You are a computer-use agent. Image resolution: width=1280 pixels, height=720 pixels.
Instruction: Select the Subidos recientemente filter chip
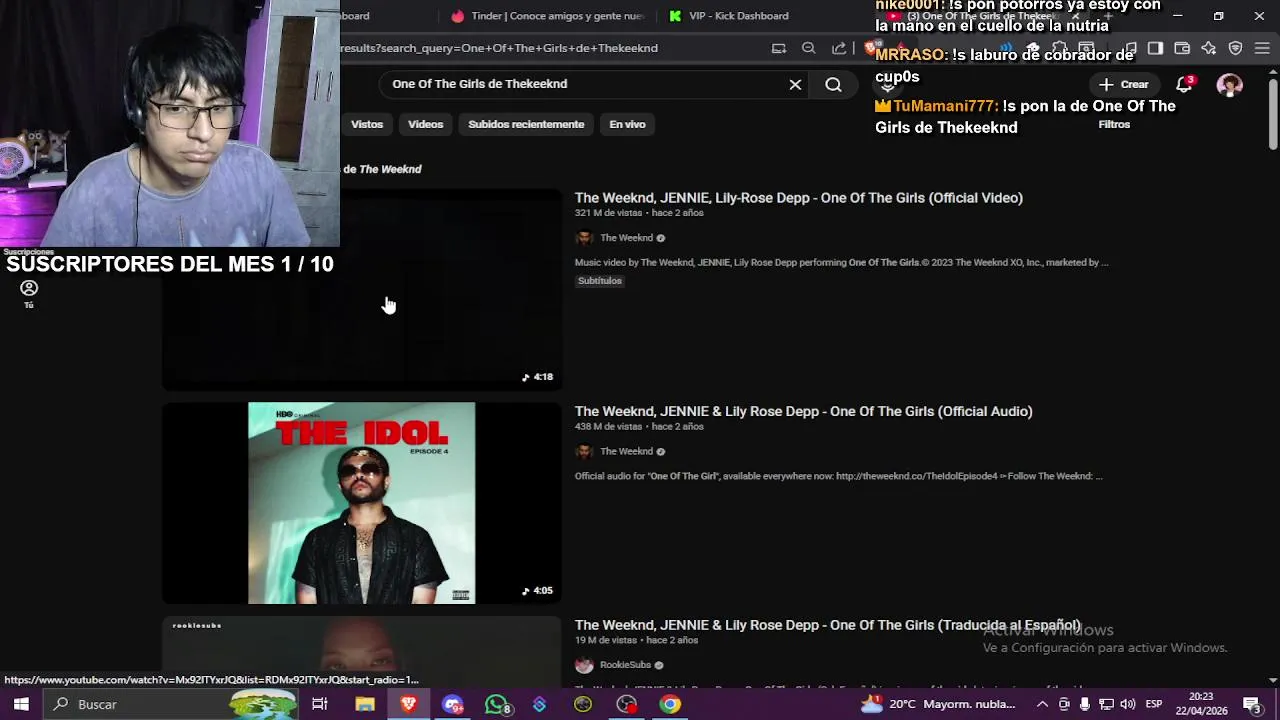526,124
